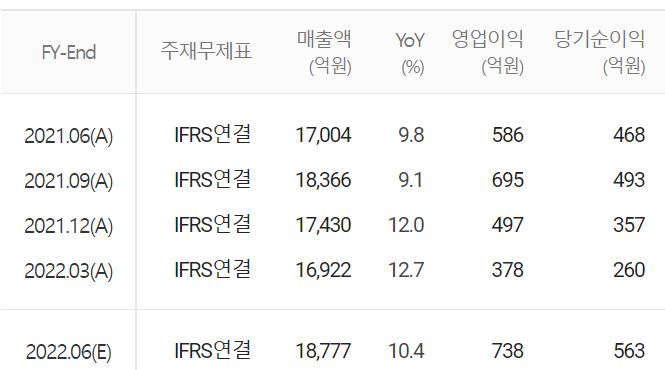Click YoY value 10.4
Screen dimensions: 665x370
pos(406,351)
